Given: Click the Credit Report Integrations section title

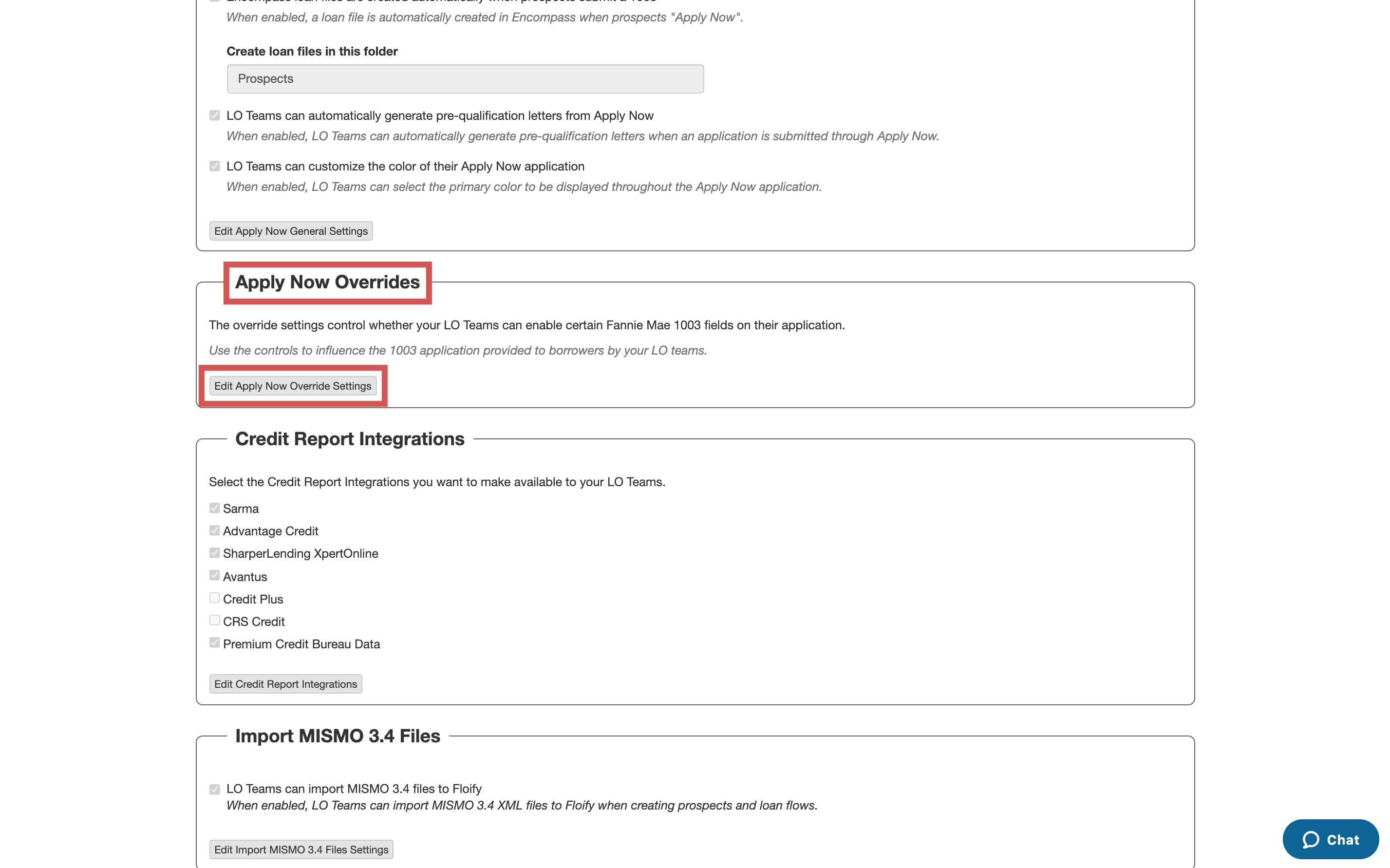Looking at the screenshot, I should coord(349,438).
